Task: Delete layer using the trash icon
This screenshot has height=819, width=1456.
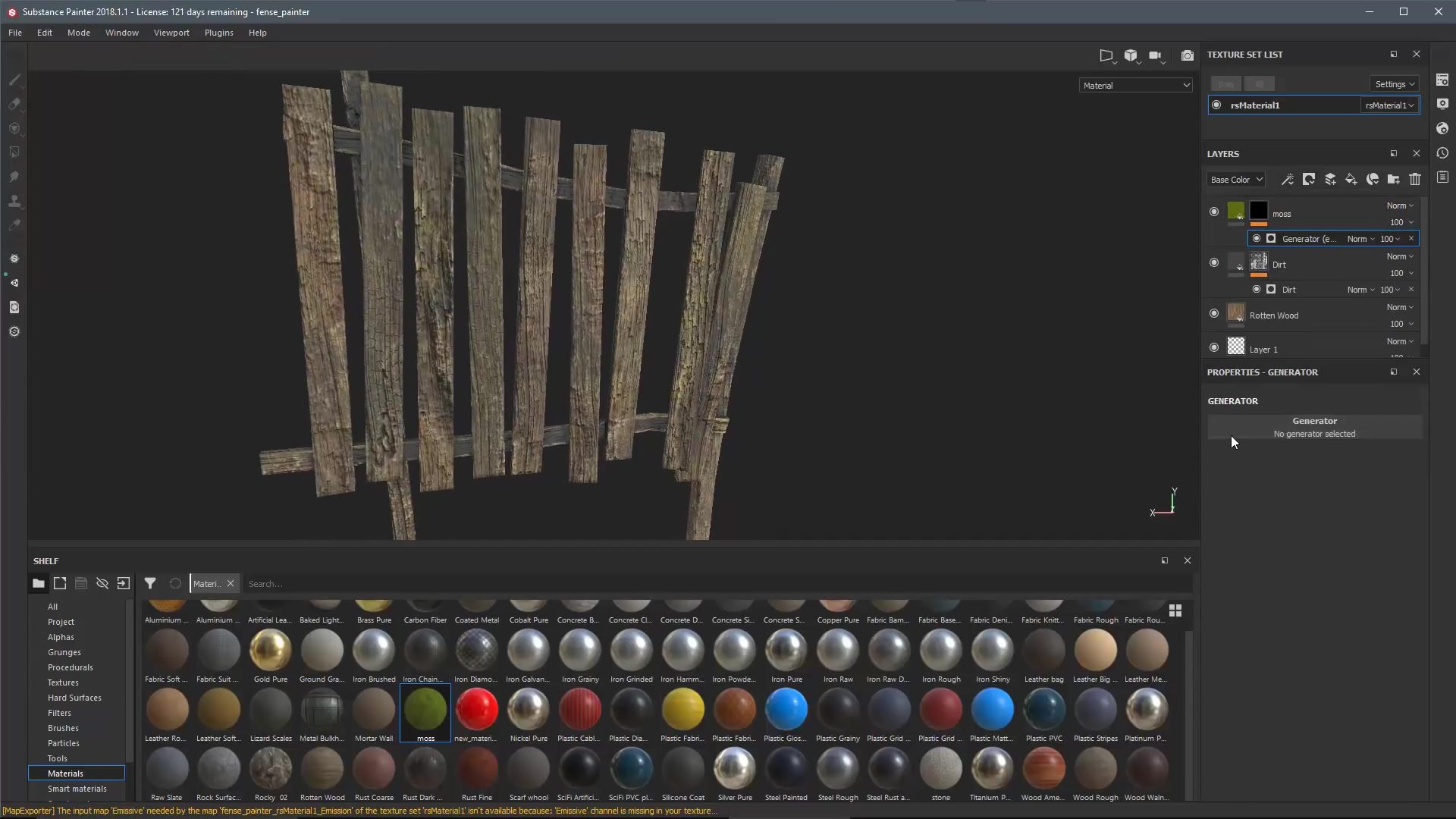Action: 1415,180
